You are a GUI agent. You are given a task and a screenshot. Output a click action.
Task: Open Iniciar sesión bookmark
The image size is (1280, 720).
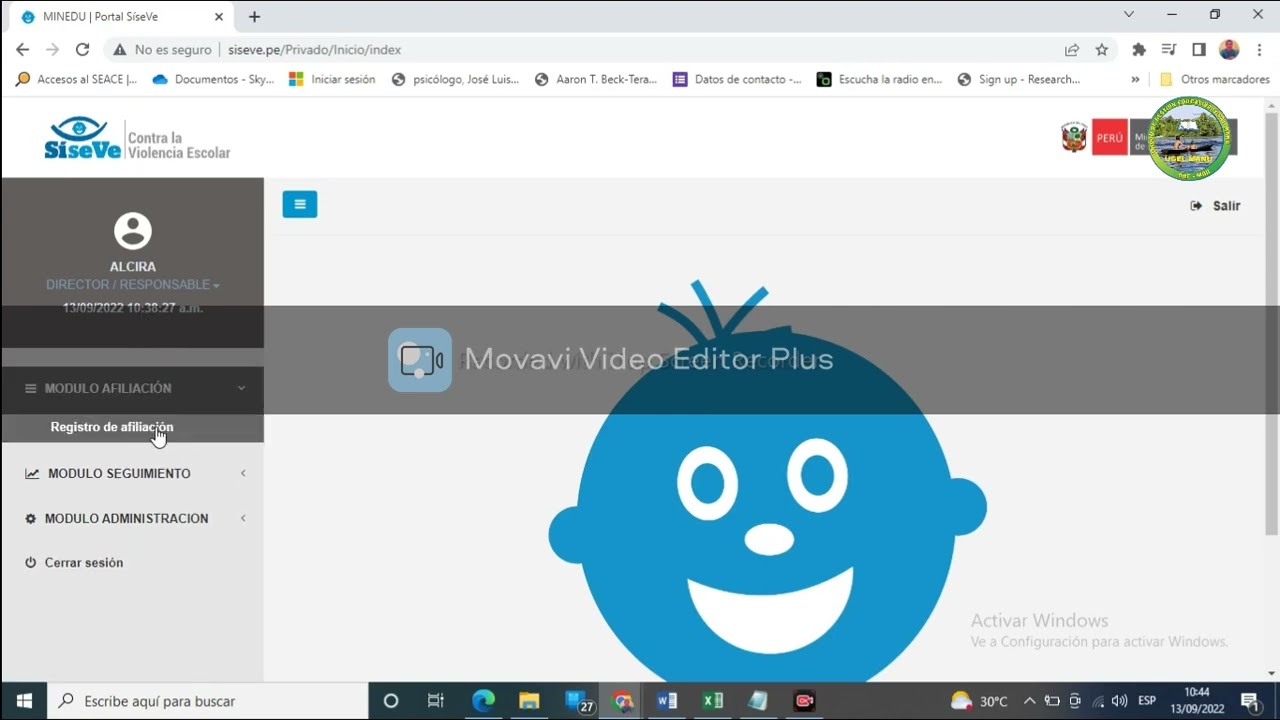click(332, 79)
